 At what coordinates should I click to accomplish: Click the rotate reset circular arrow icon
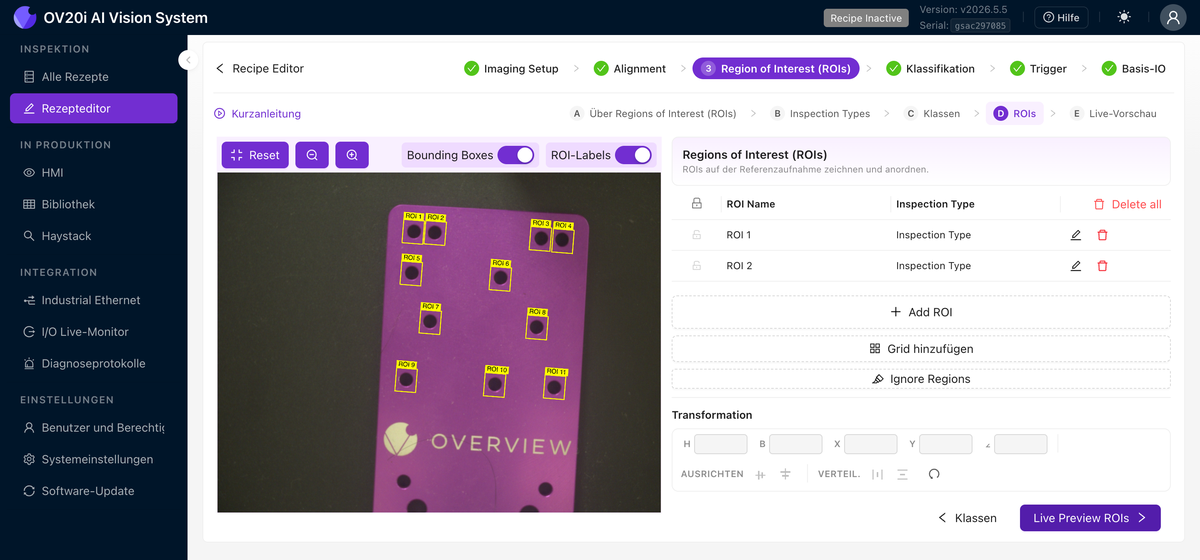pyautogui.click(x=934, y=474)
